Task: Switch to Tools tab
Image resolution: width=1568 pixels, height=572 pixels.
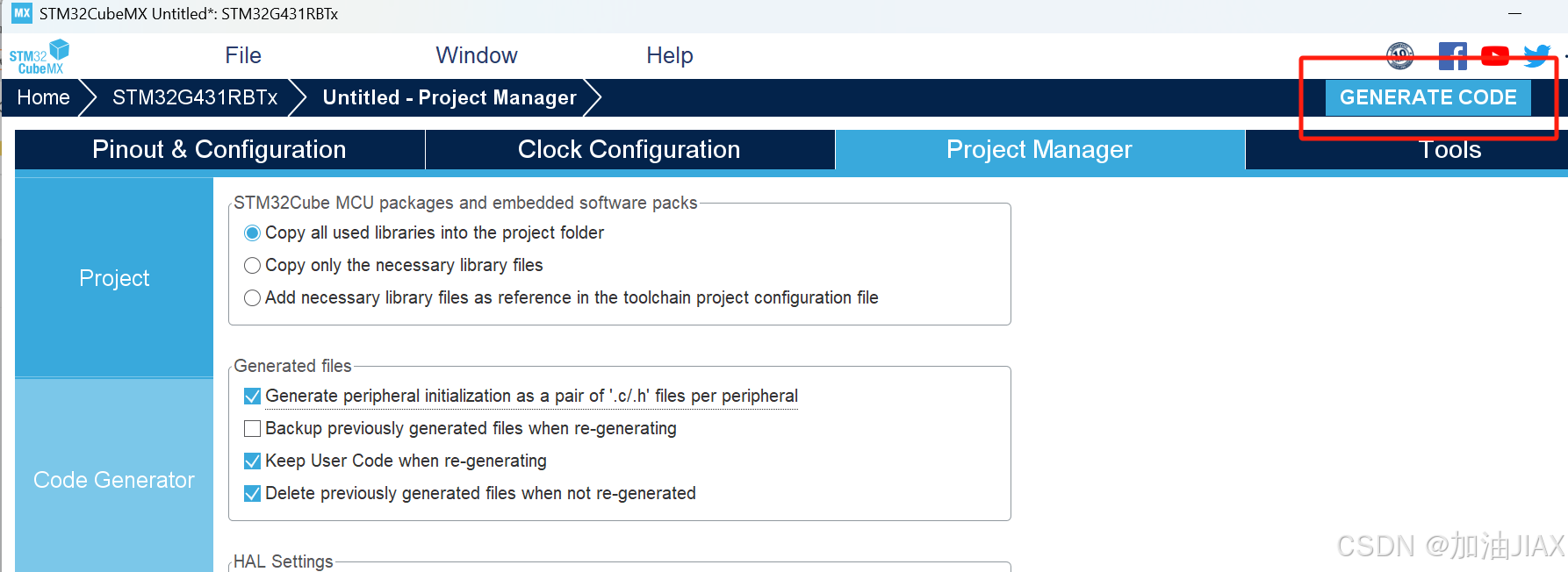Action: pyautogui.click(x=1450, y=149)
